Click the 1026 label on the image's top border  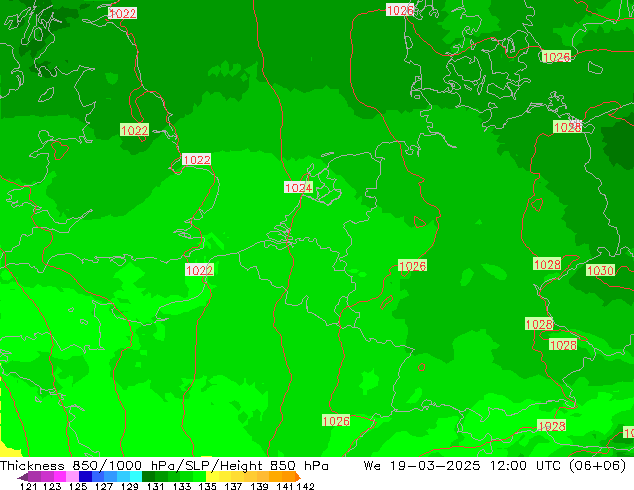(400, 10)
